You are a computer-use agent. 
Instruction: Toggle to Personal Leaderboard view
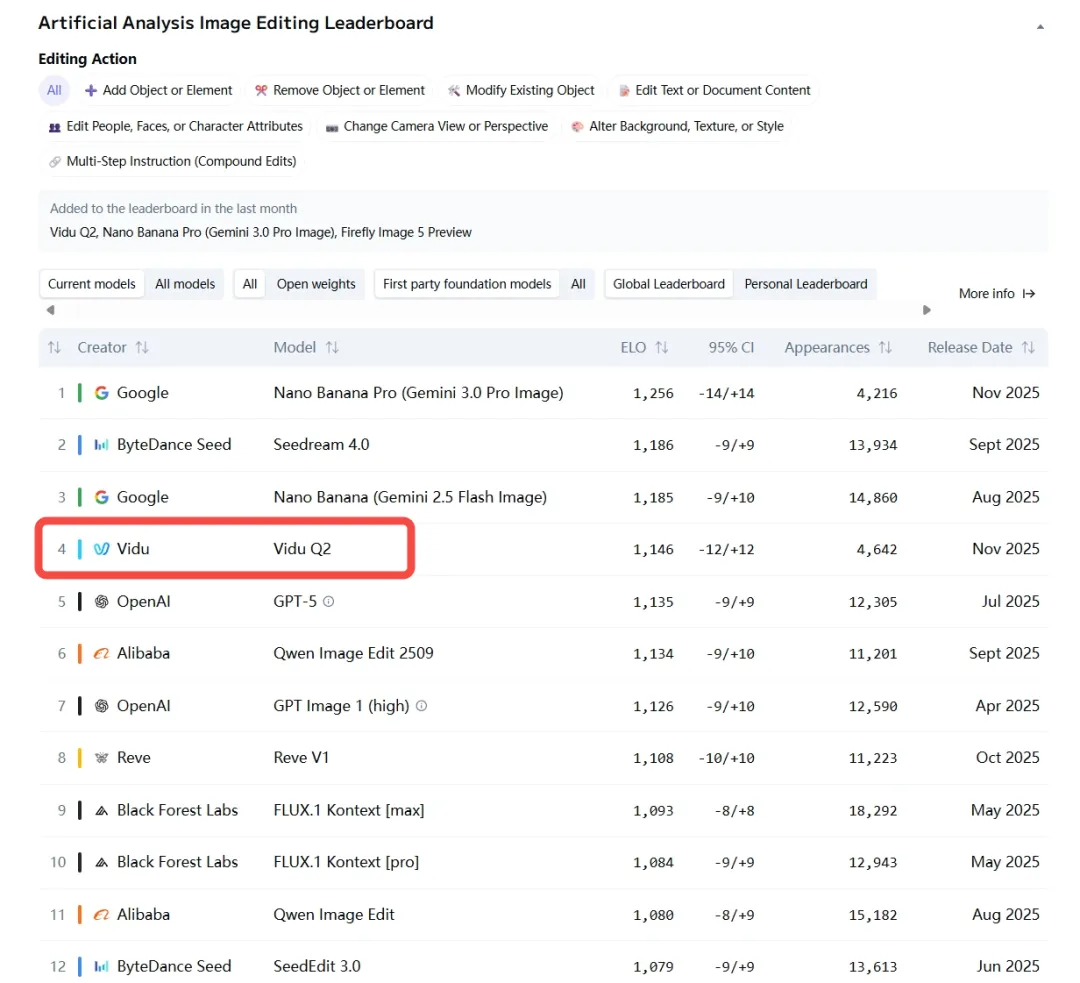tap(805, 284)
